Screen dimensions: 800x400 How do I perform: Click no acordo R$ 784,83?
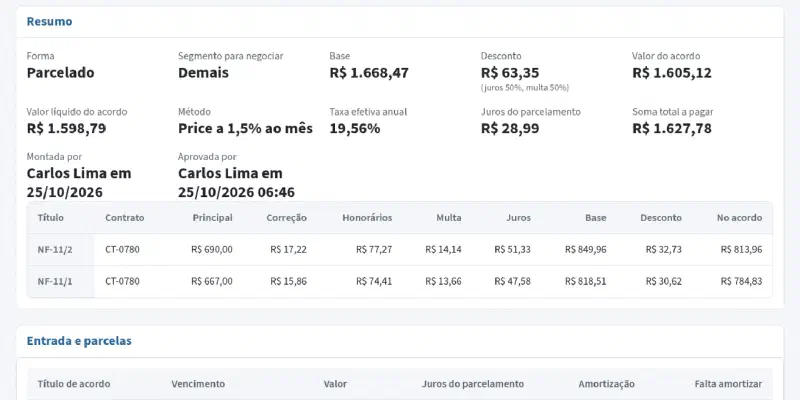pos(741,282)
